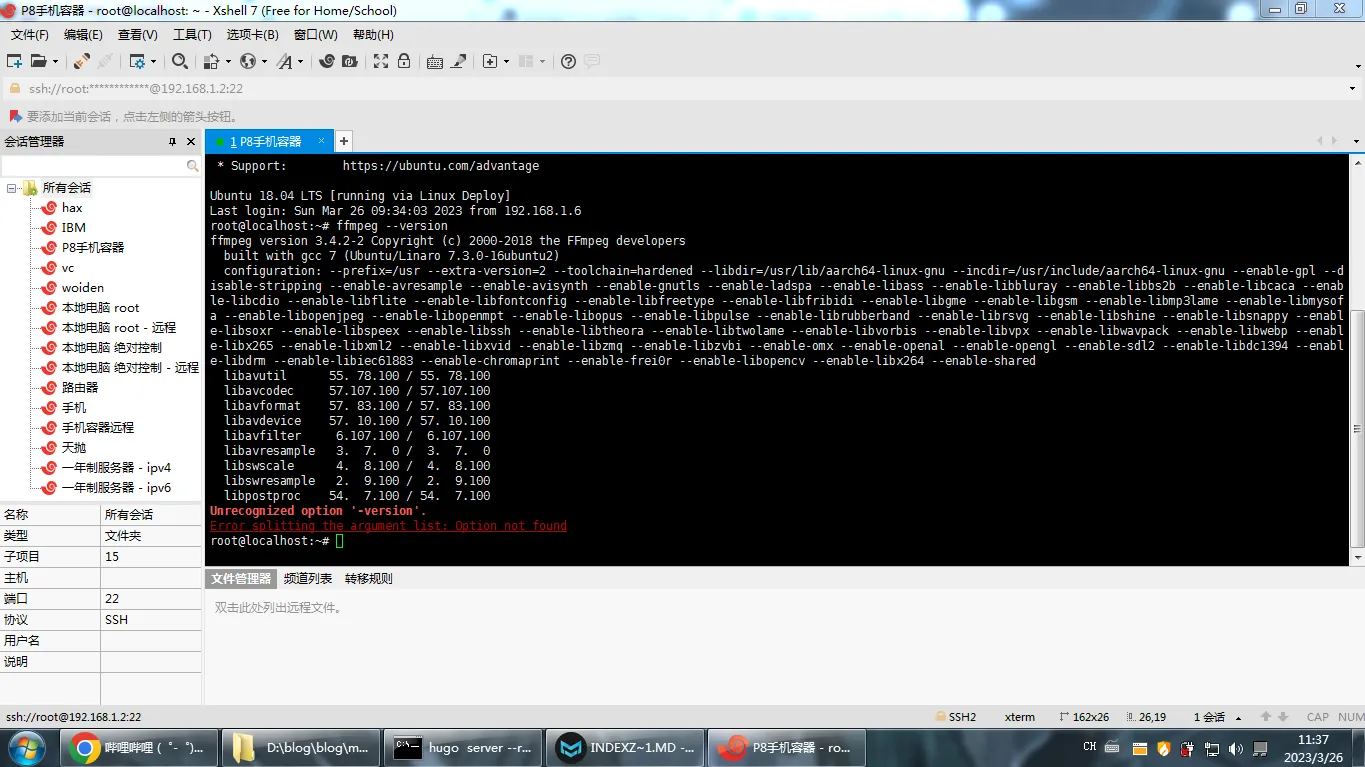Viewport: 1365px width, 767px height.
Task: Open Xftp file transfer icon in toolbar
Action: [x=349, y=61]
